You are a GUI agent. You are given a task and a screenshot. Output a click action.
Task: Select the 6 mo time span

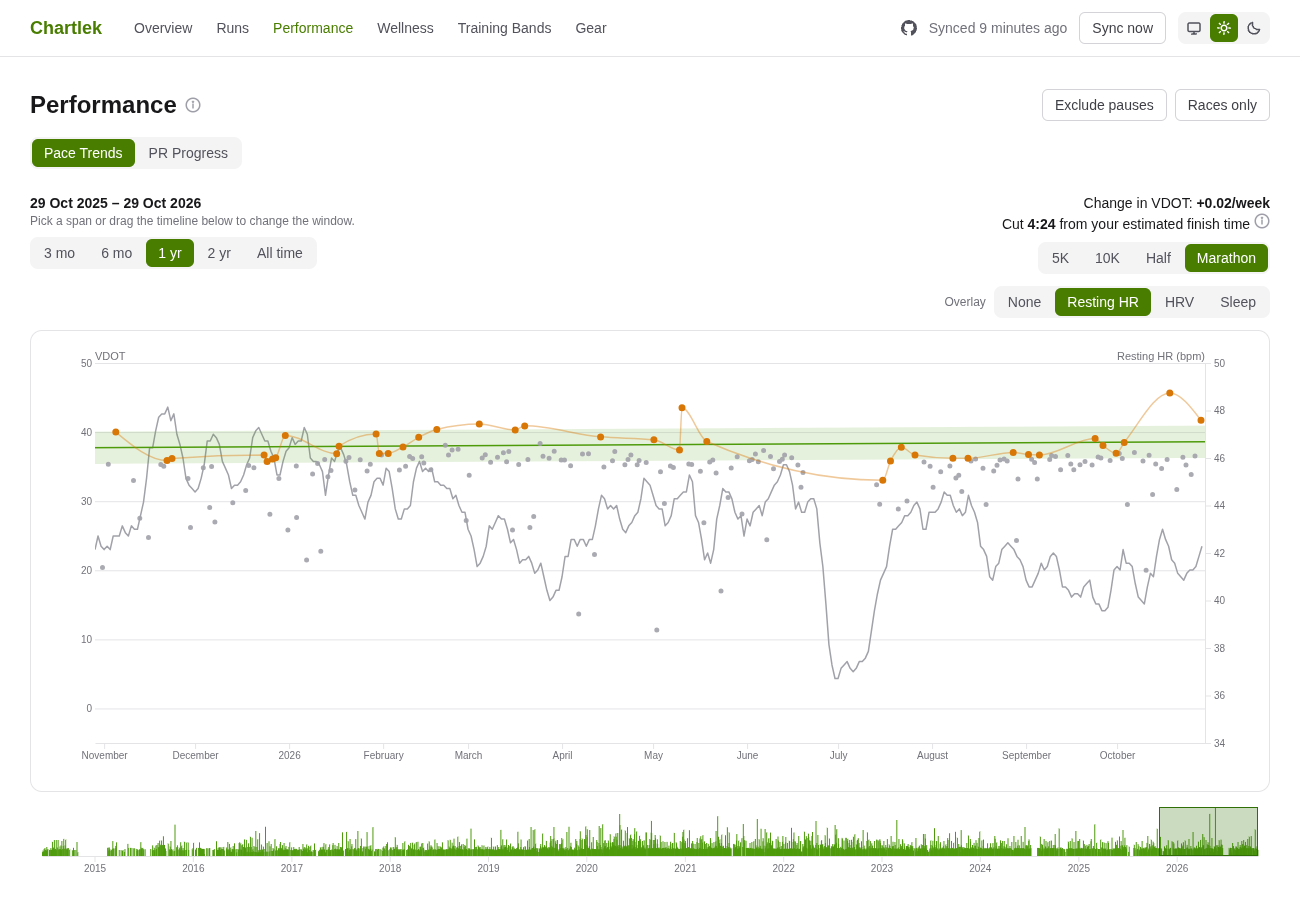[x=116, y=253]
